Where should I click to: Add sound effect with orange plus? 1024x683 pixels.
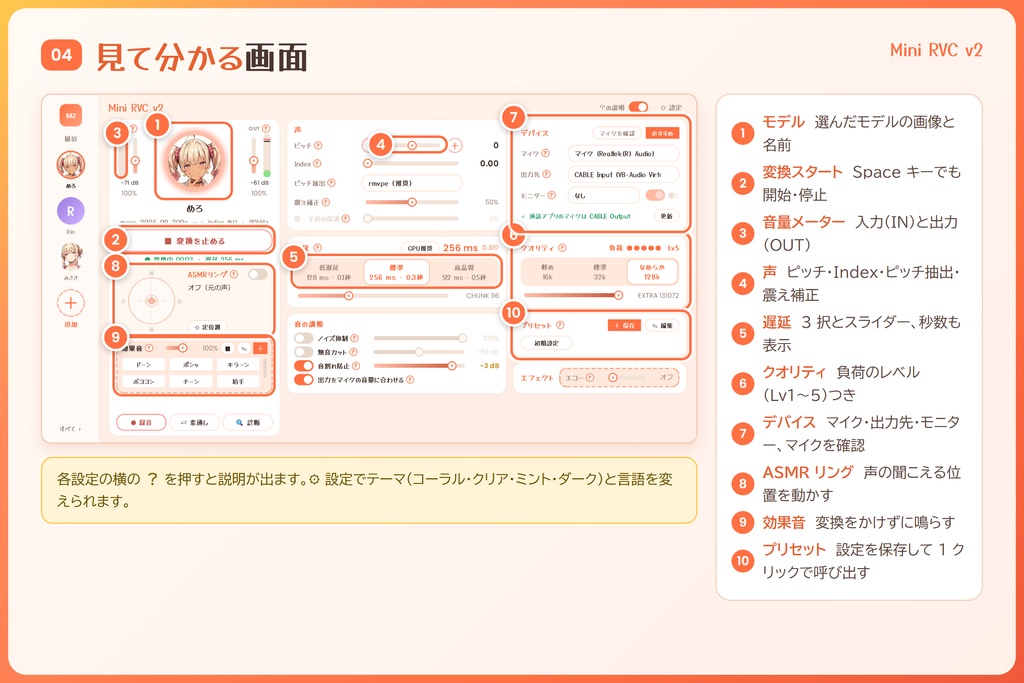click(260, 349)
